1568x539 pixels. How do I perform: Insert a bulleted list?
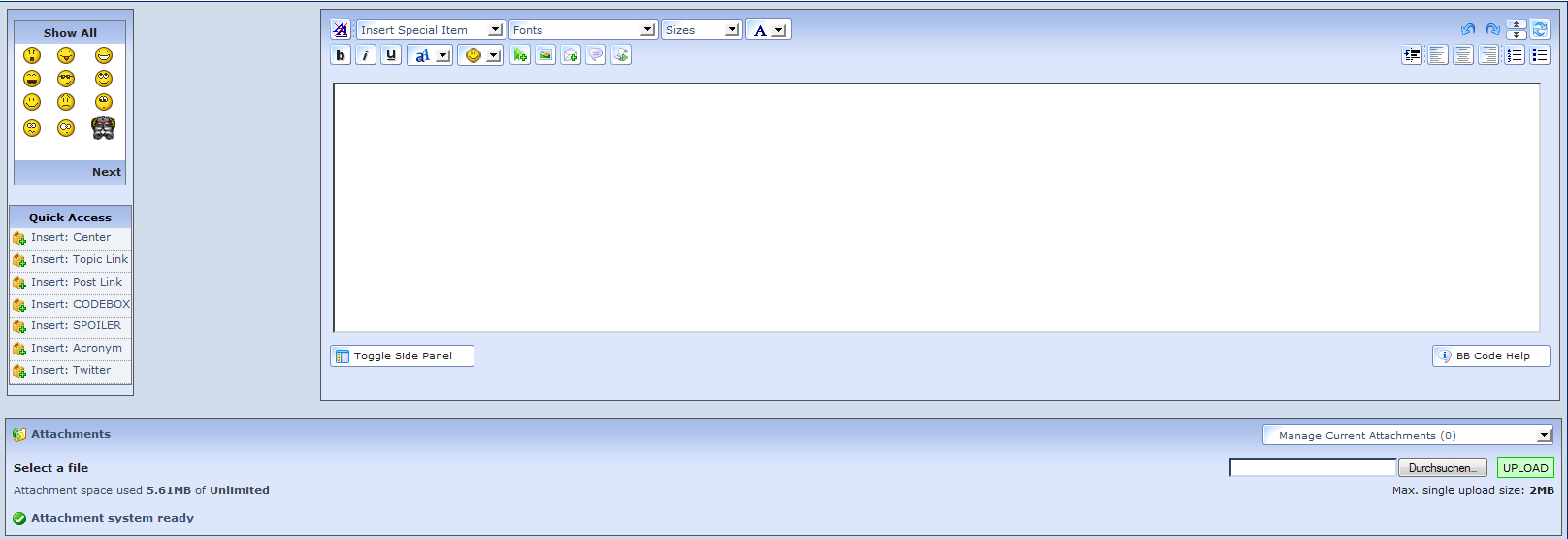(x=1540, y=55)
